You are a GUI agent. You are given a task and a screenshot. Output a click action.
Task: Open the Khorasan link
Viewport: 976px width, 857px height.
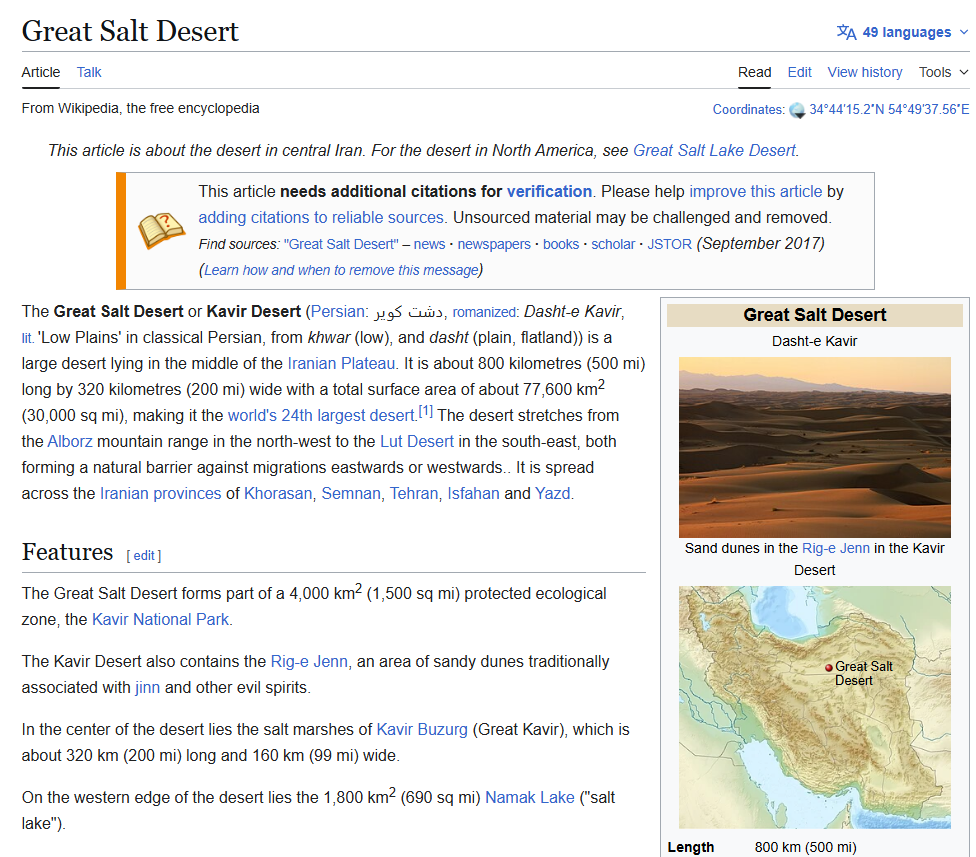coord(278,494)
